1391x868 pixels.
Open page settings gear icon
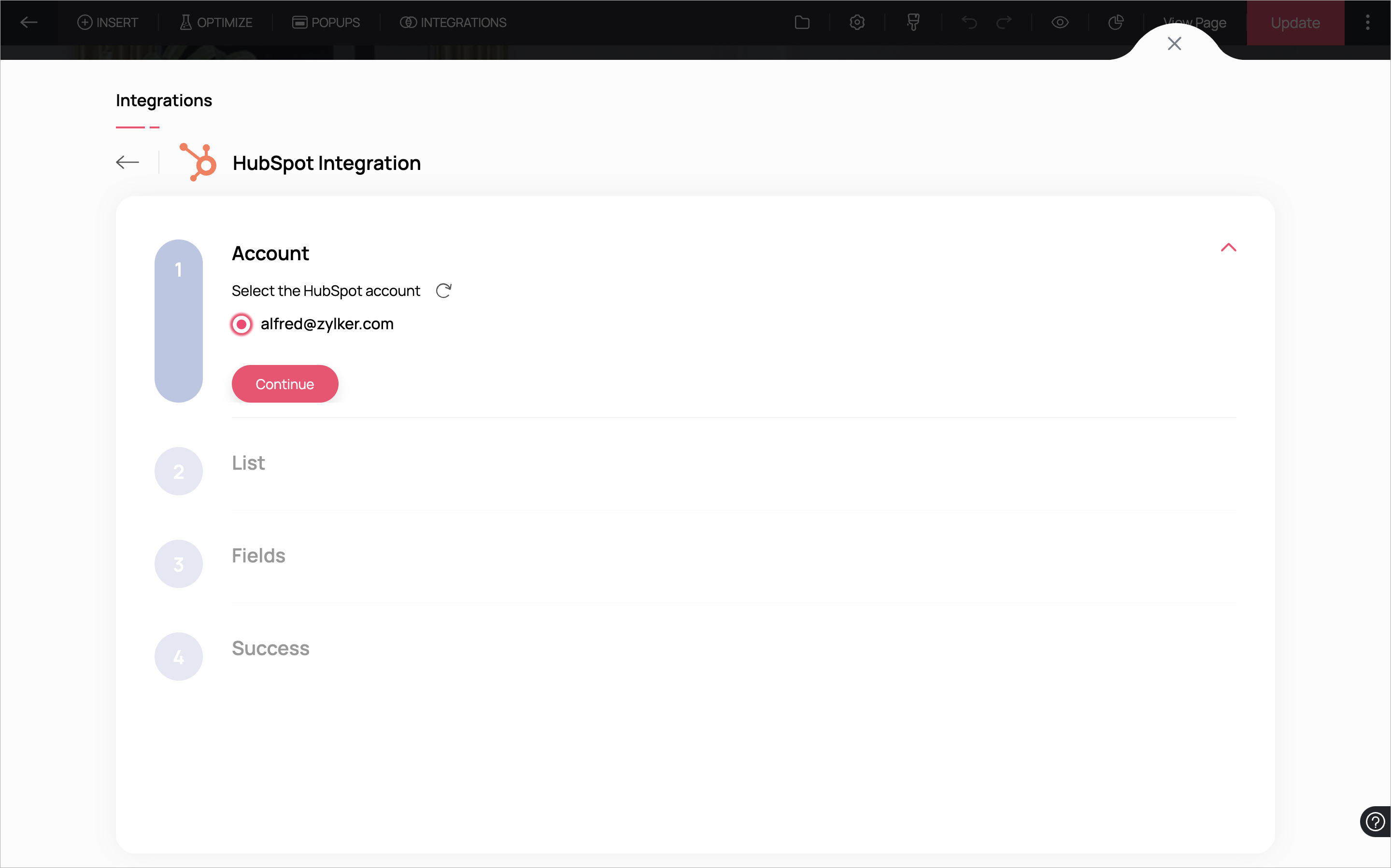click(x=857, y=22)
